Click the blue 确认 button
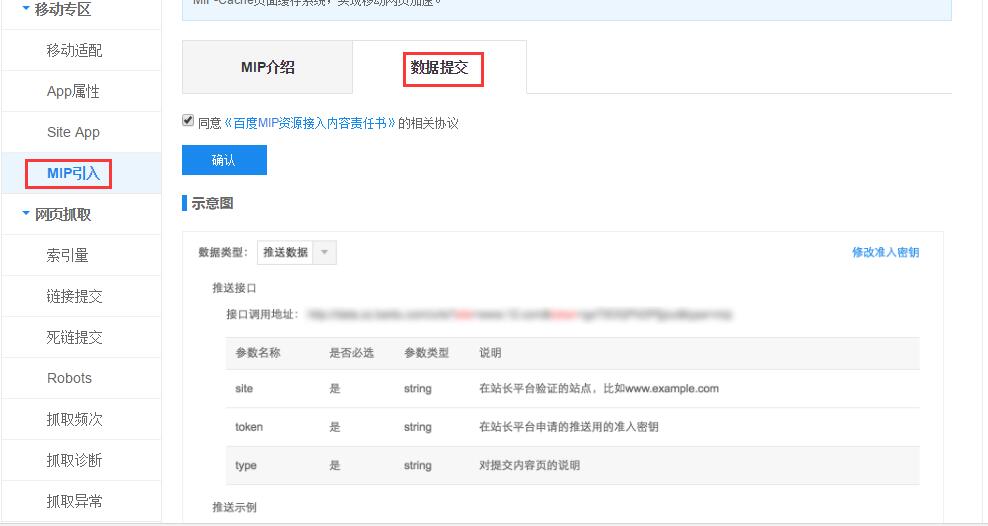 [x=224, y=160]
